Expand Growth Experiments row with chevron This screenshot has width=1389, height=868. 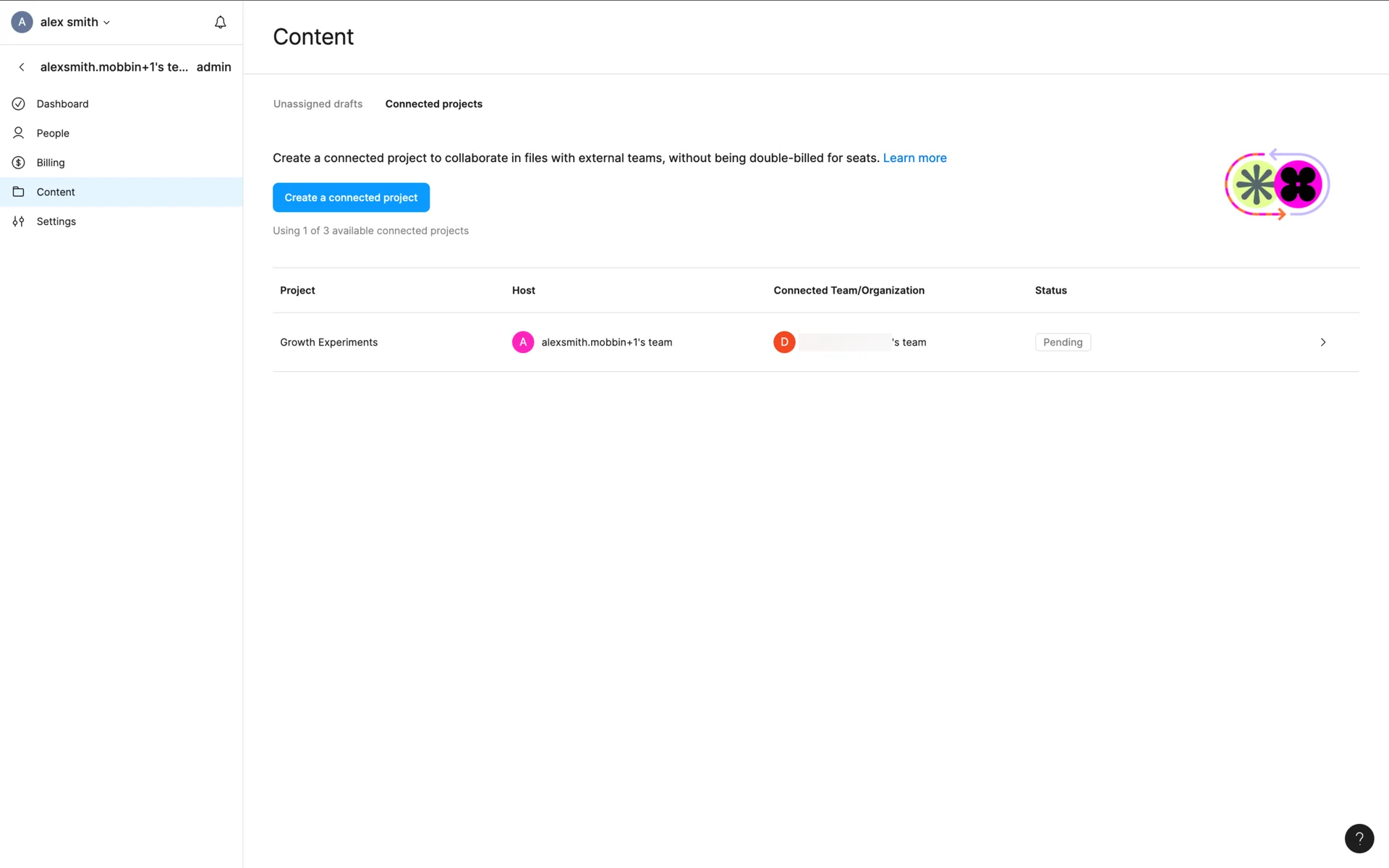click(x=1322, y=342)
